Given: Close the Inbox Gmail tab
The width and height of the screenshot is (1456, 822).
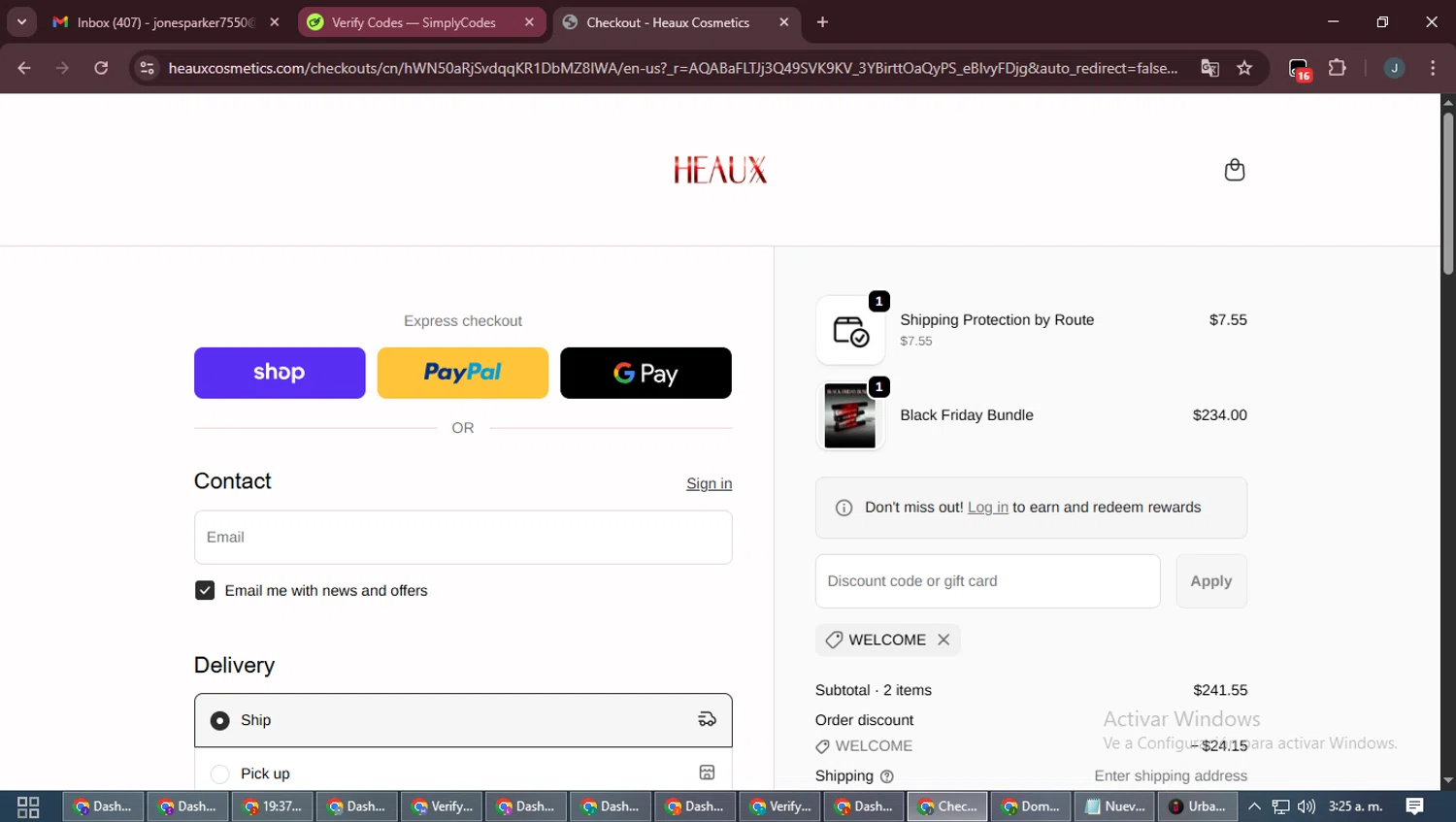Looking at the screenshot, I should point(275,22).
